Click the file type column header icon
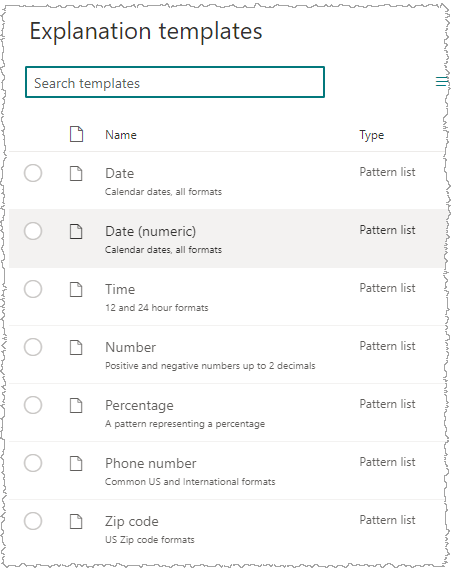The height and width of the screenshot is (572, 451). point(76,134)
